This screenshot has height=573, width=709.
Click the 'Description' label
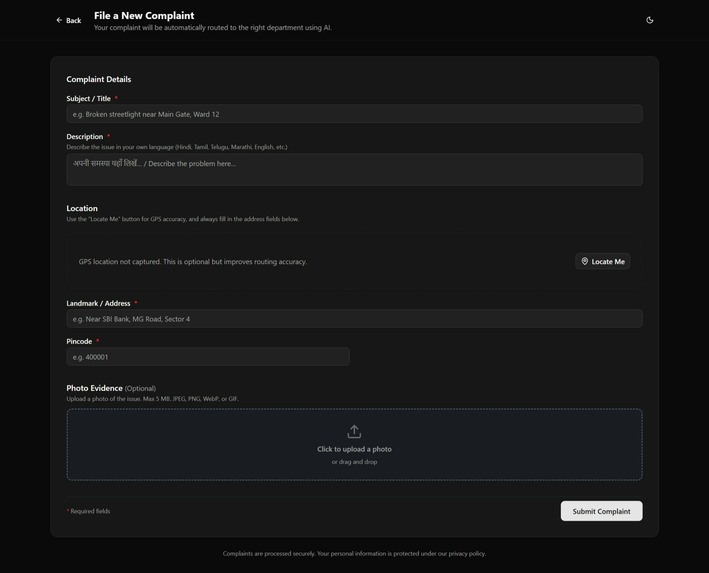85,137
